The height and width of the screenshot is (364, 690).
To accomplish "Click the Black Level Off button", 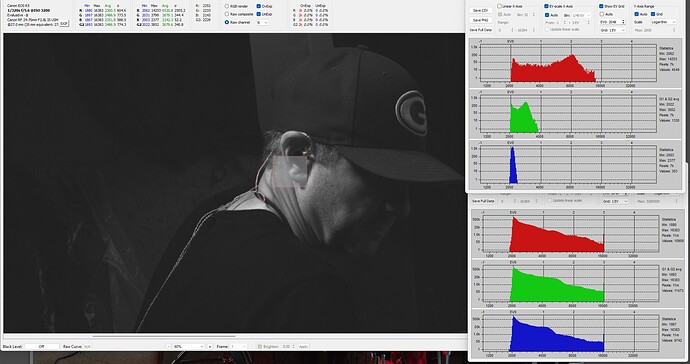I will pos(41,347).
